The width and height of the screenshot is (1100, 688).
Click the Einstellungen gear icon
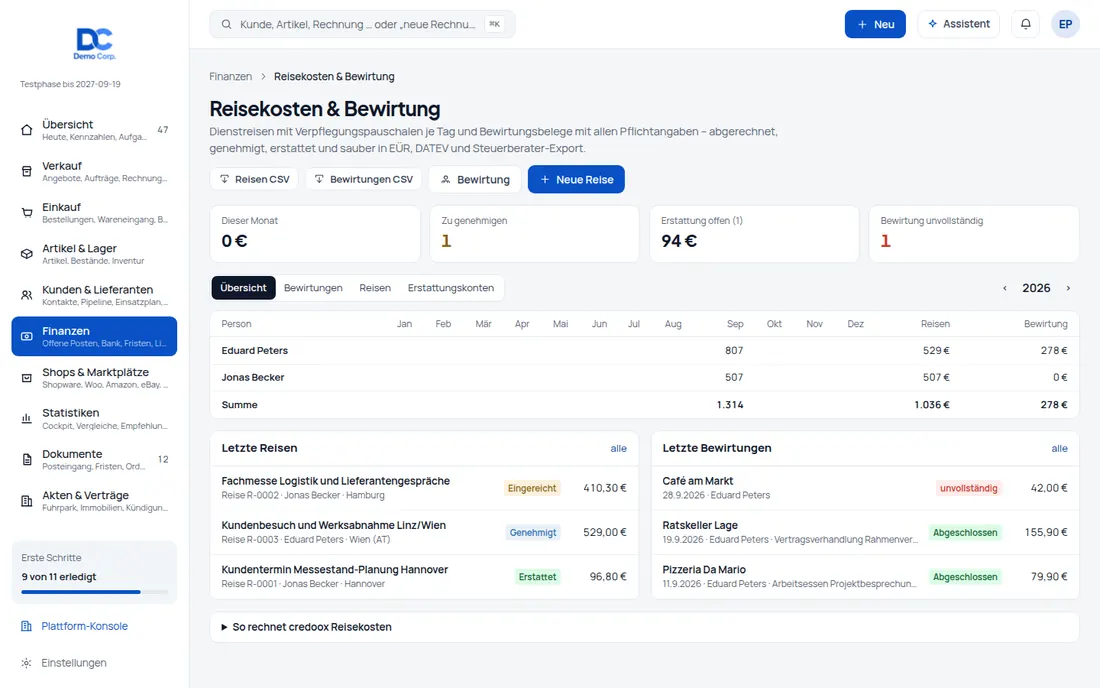(x=26, y=663)
